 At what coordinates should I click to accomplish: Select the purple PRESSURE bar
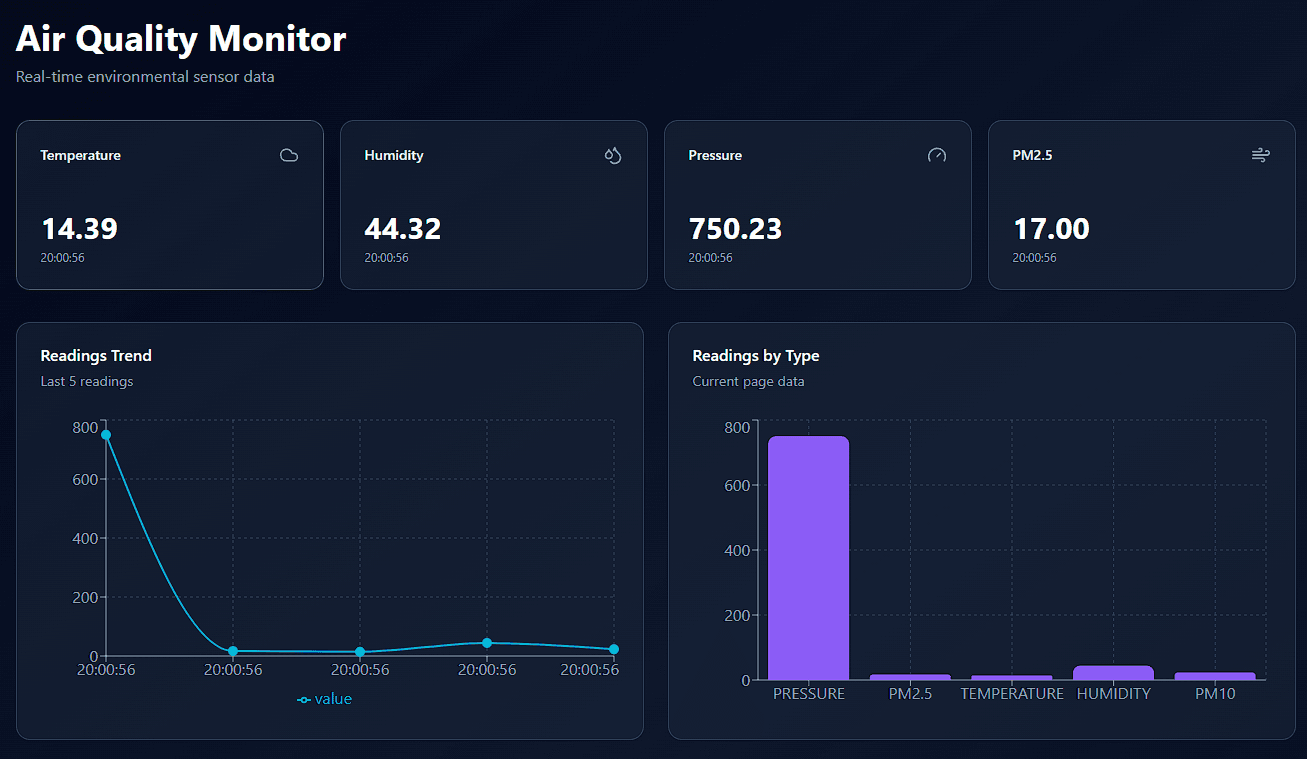808,558
